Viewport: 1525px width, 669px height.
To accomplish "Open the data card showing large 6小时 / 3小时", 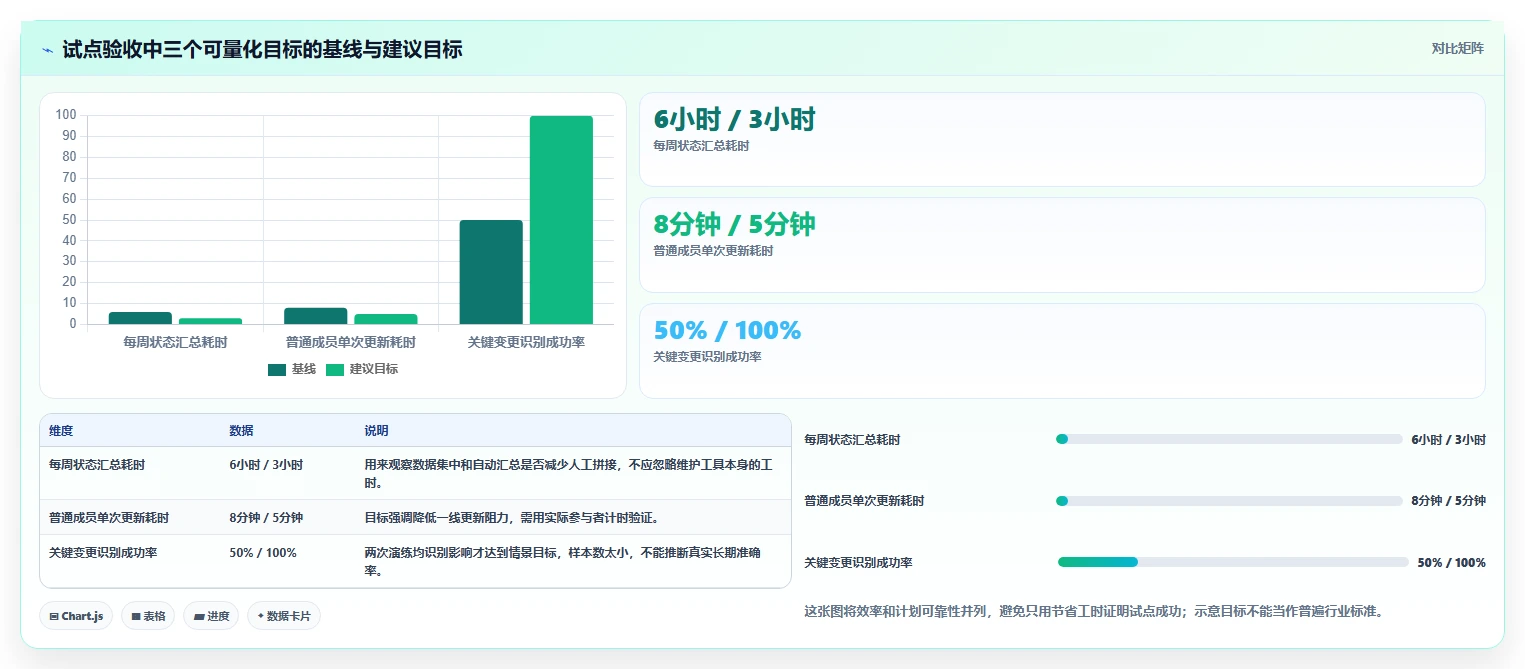I will tap(1062, 139).
